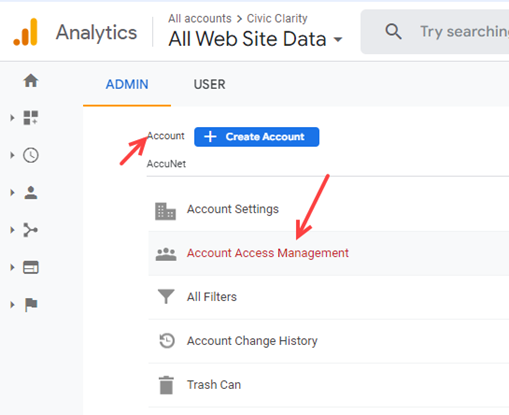Expand the Realtime section arrow
Screen dimensions: 509x415
[12, 155]
